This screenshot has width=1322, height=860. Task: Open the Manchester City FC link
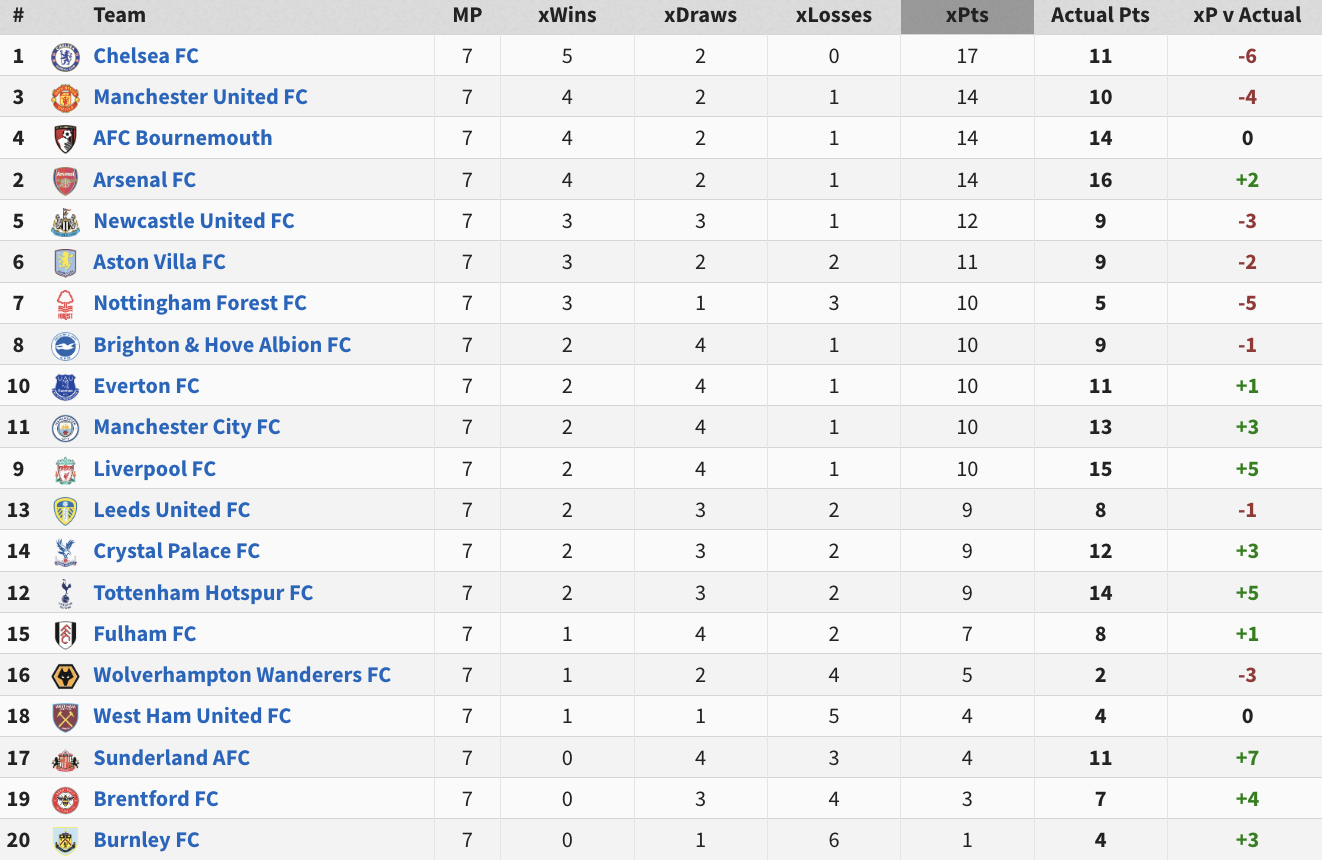pyautogui.click(x=186, y=427)
